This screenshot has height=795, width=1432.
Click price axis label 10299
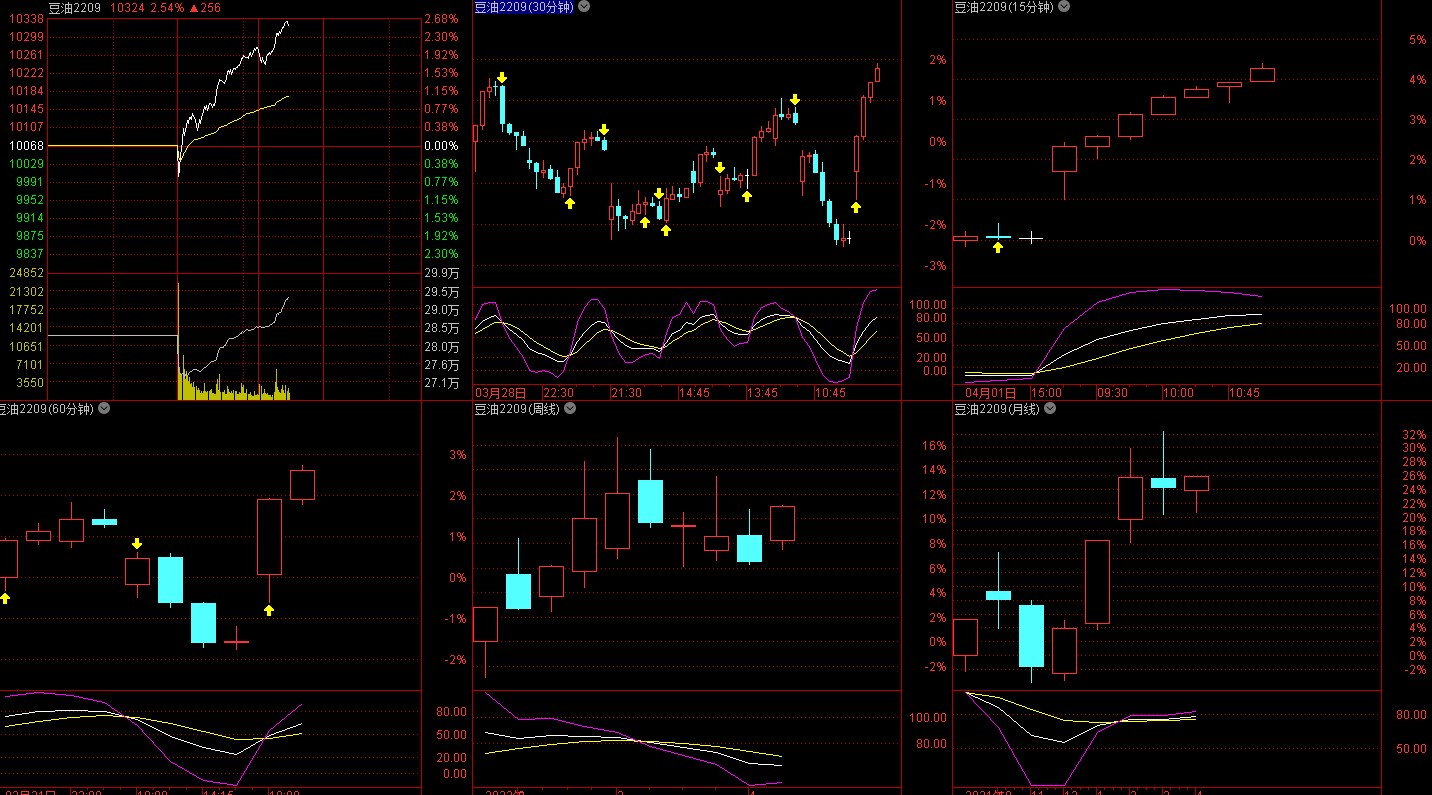point(26,37)
